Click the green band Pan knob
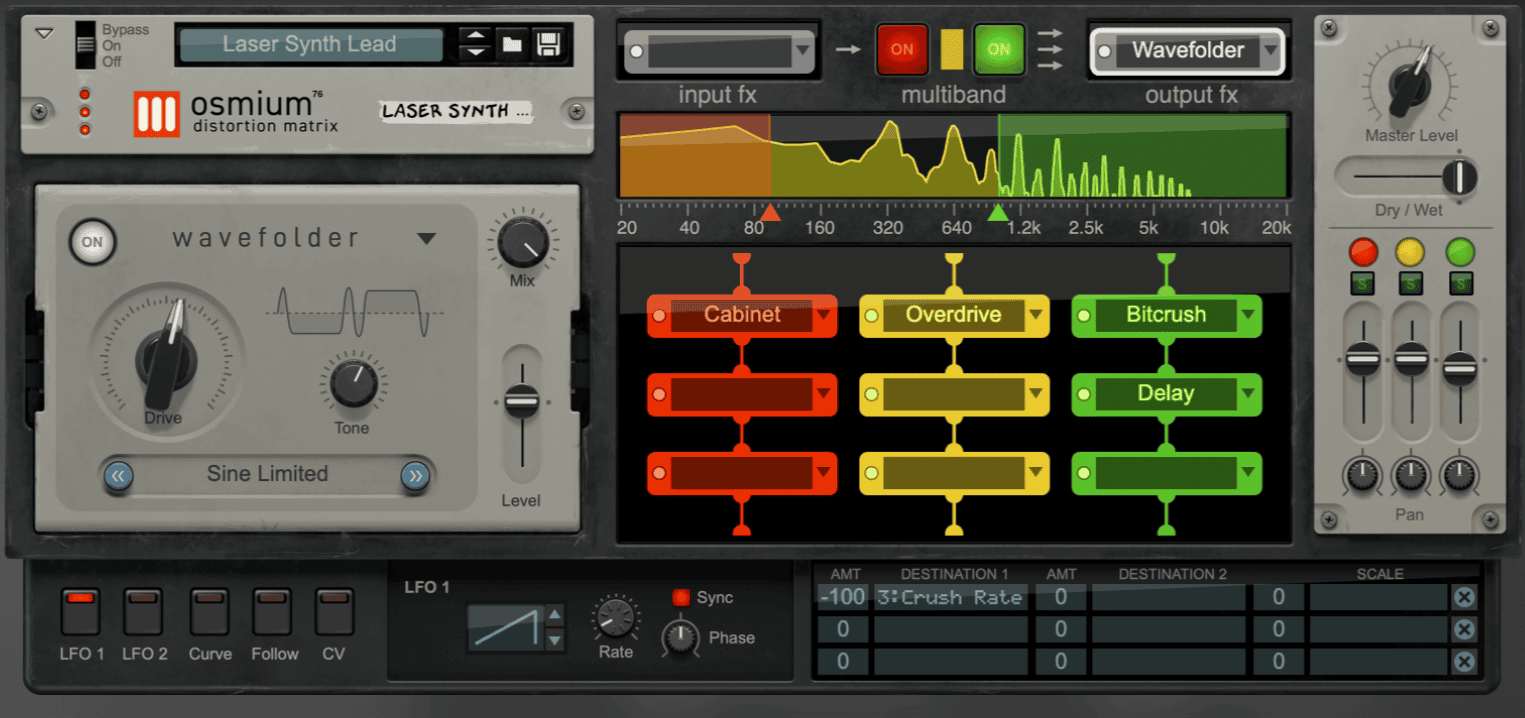 pos(1460,474)
